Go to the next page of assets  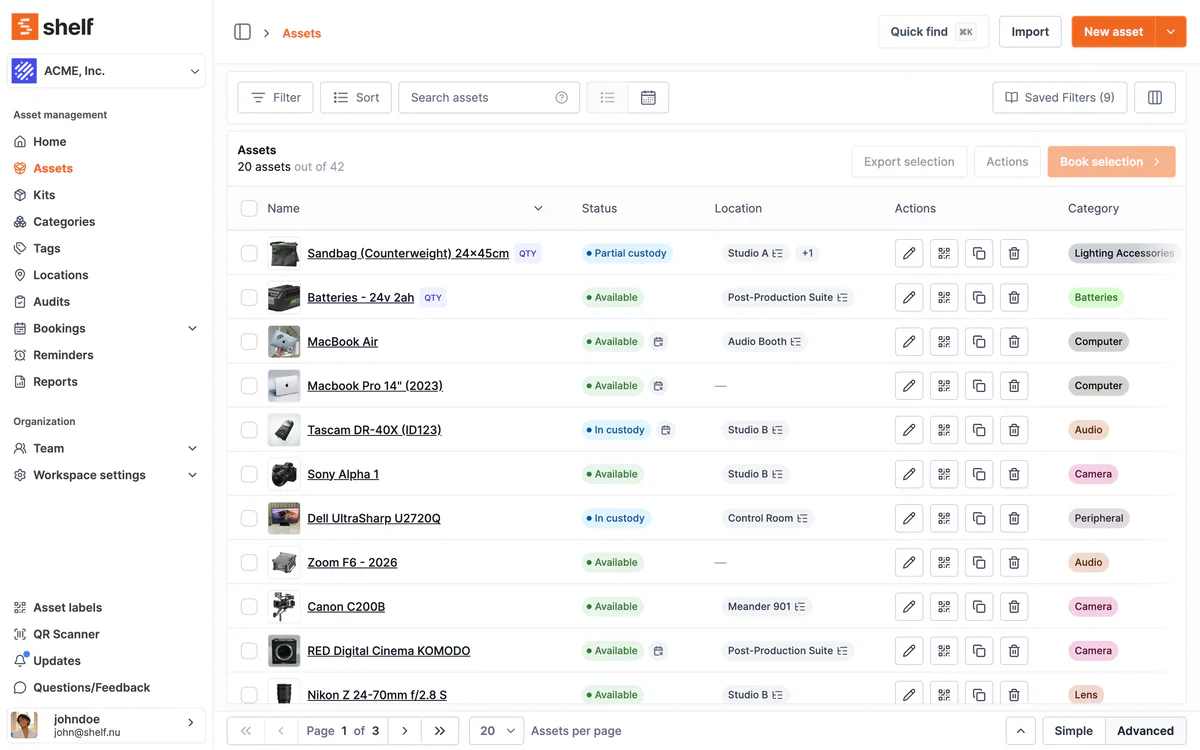404,731
